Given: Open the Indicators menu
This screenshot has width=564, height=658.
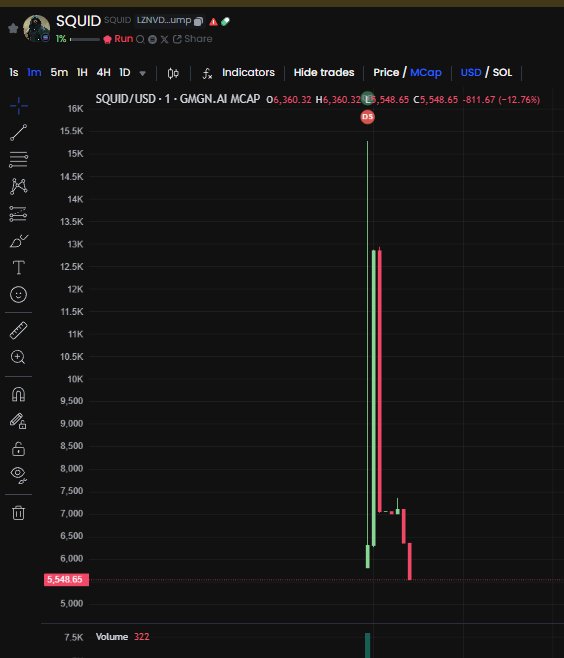Looking at the screenshot, I should [x=248, y=73].
